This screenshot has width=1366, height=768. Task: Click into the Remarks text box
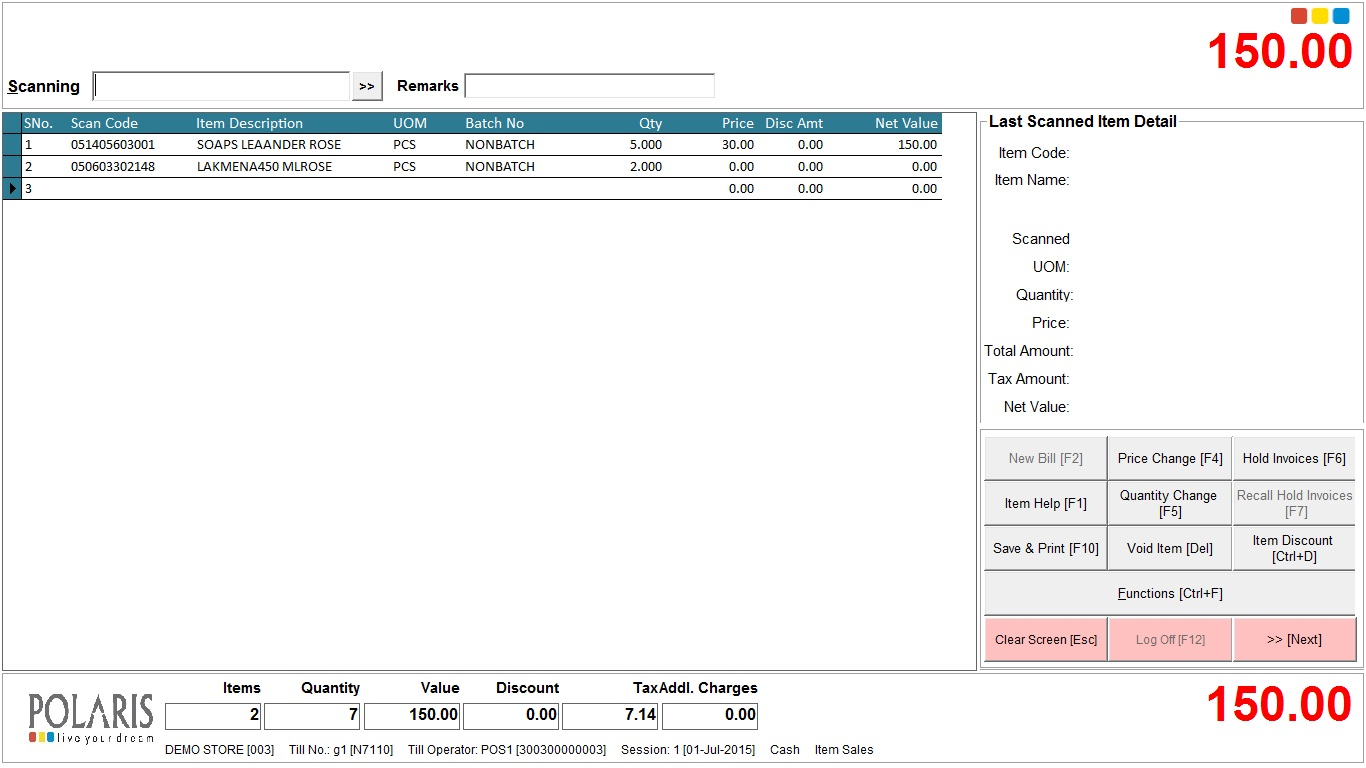click(x=589, y=86)
